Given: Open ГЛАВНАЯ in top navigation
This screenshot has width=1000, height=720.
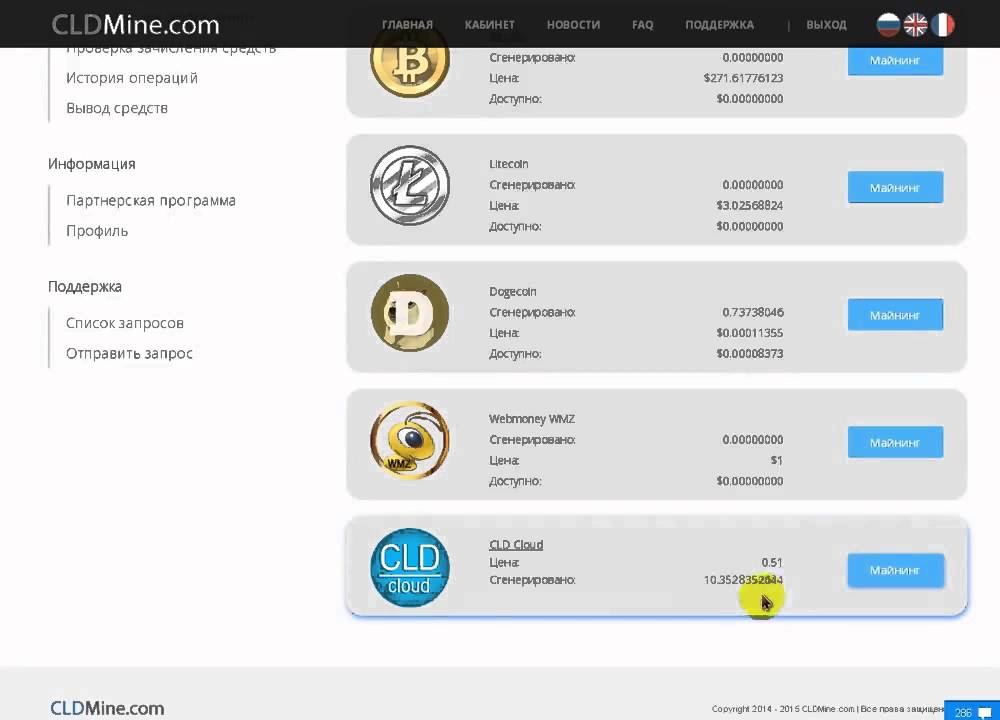Looking at the screenshot, I should pyautogui.click(x=407, y=25).
